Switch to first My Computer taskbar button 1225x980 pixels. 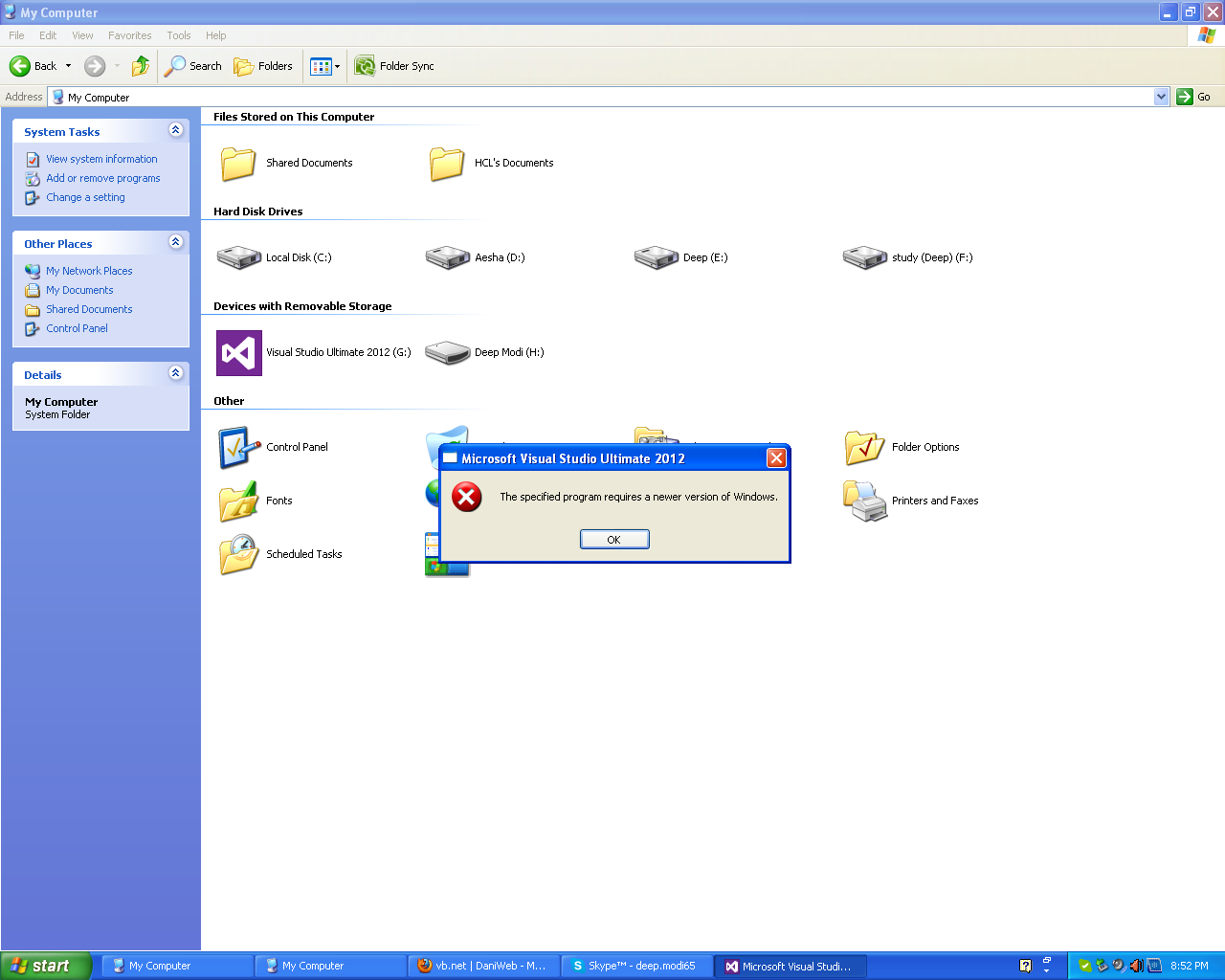(x=178, y=966)
